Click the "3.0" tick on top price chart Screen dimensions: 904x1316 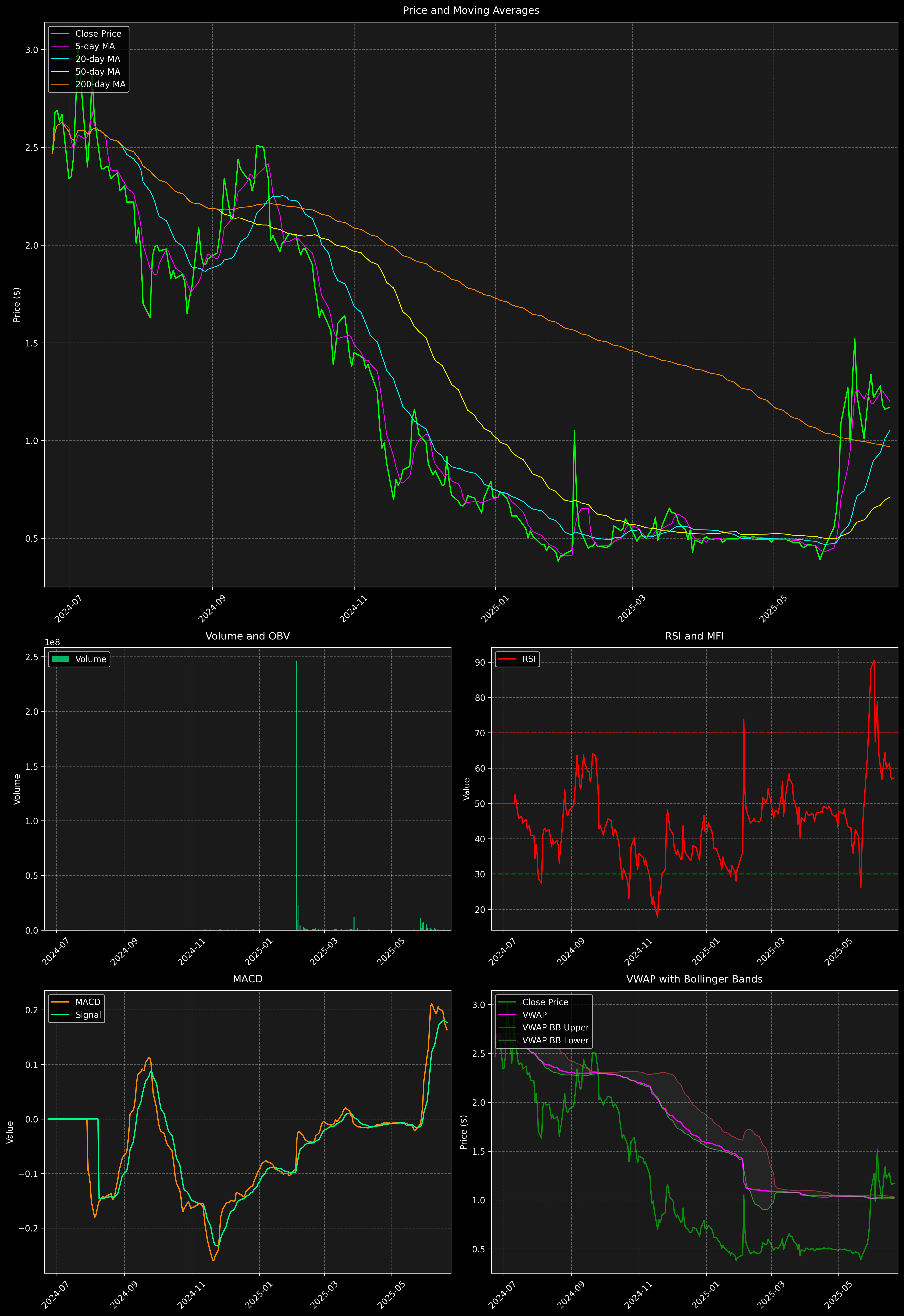[32, 50]
